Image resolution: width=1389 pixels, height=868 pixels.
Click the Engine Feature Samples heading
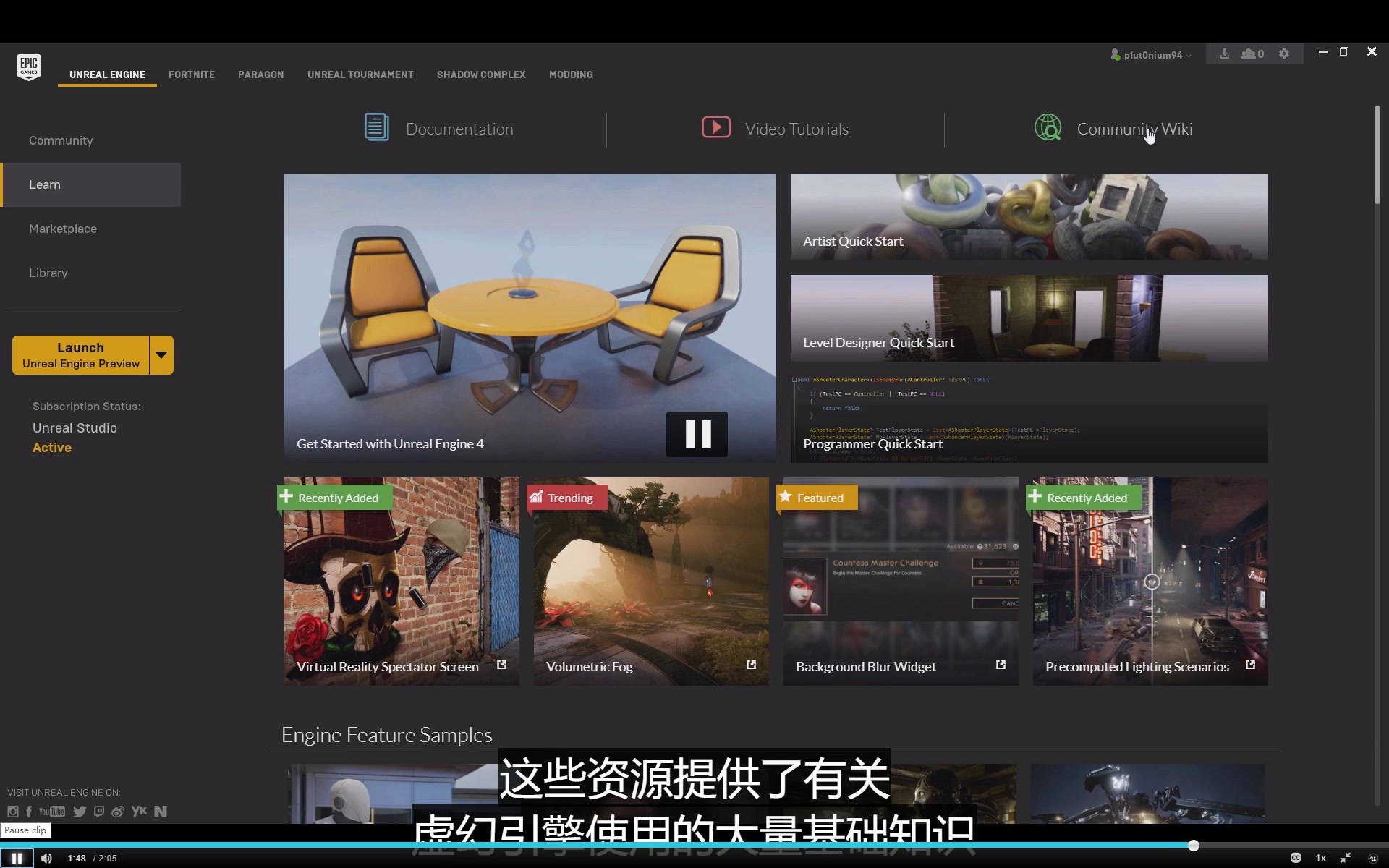[x=387, y=735]
